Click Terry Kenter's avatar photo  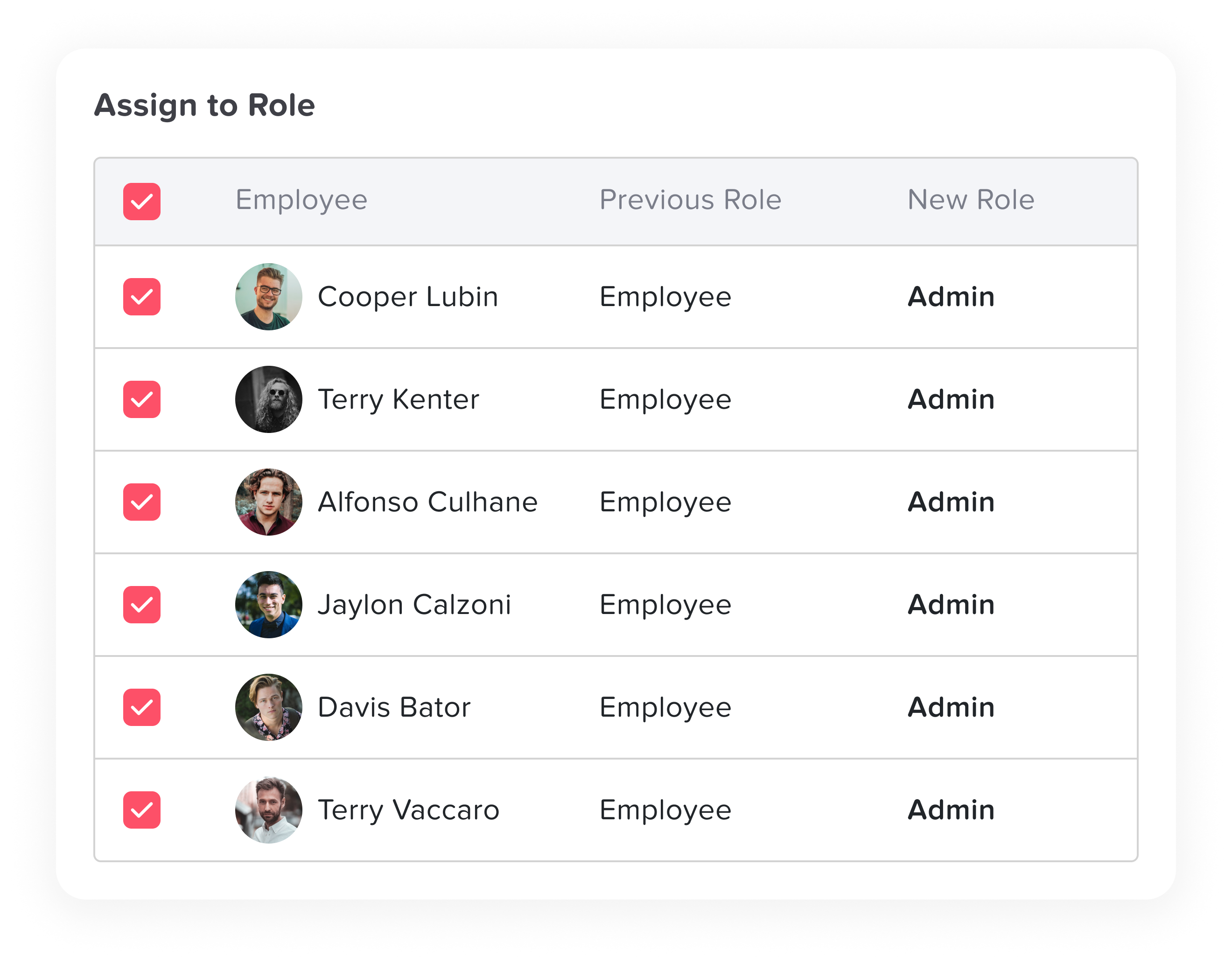click(268, 399)
